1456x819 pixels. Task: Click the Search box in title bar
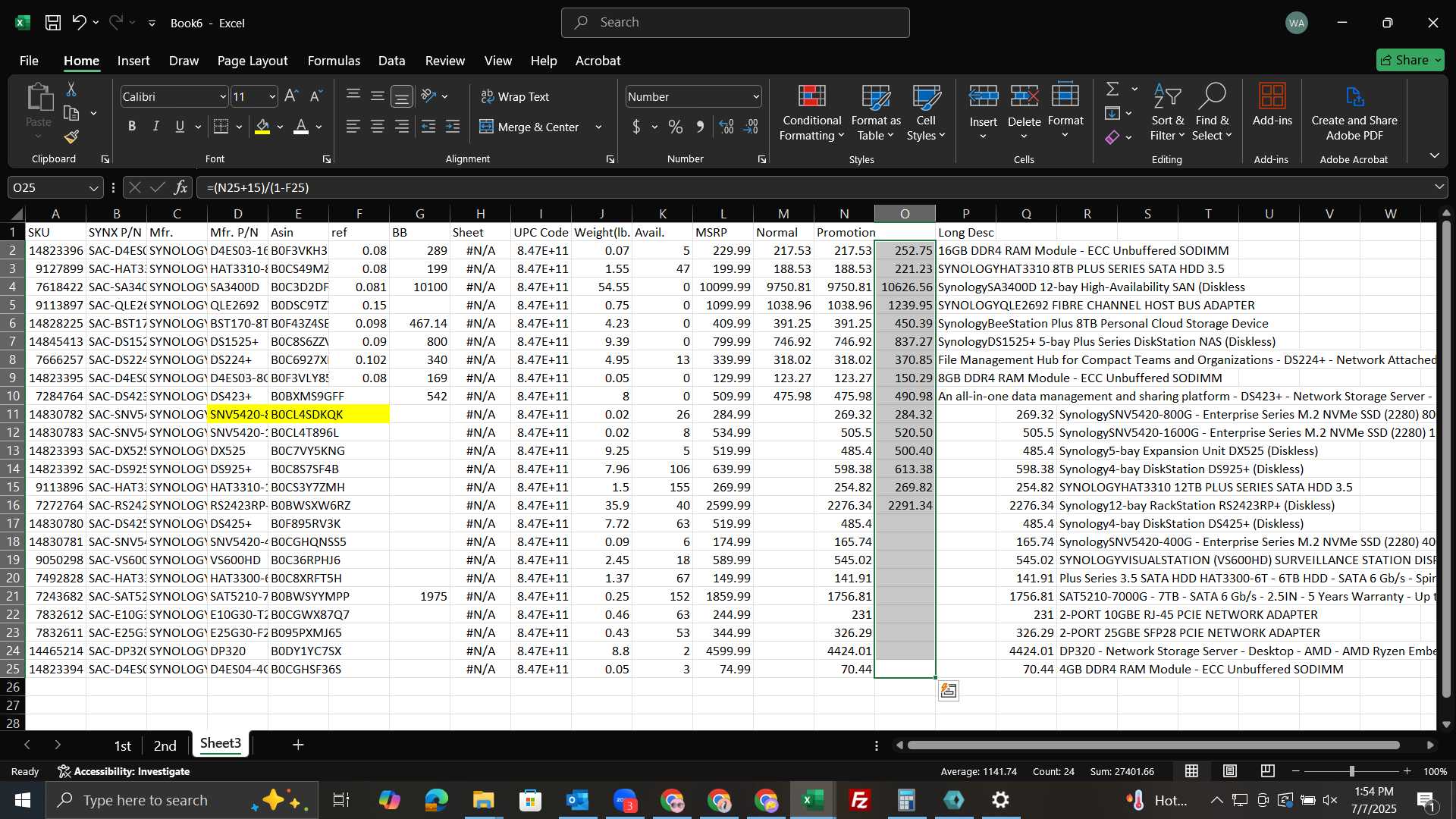pos(735,23)
